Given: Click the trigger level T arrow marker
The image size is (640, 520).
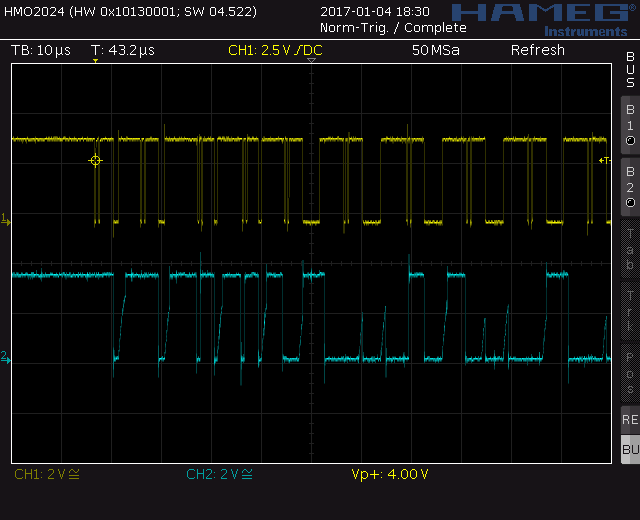Looking at the screenshot, I should tap(604, 160).
